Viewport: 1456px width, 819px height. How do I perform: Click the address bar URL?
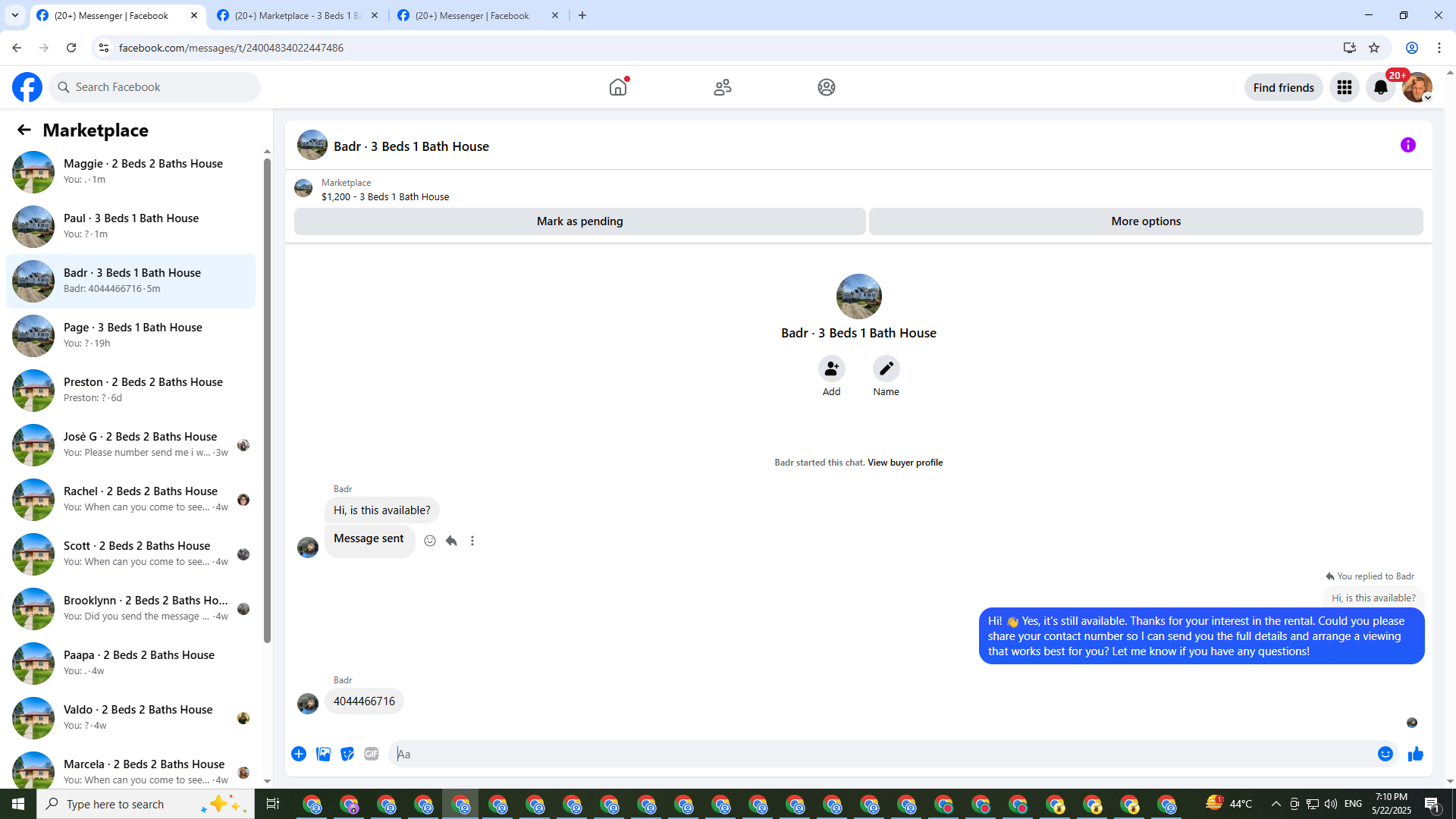(x=231, y=48)
